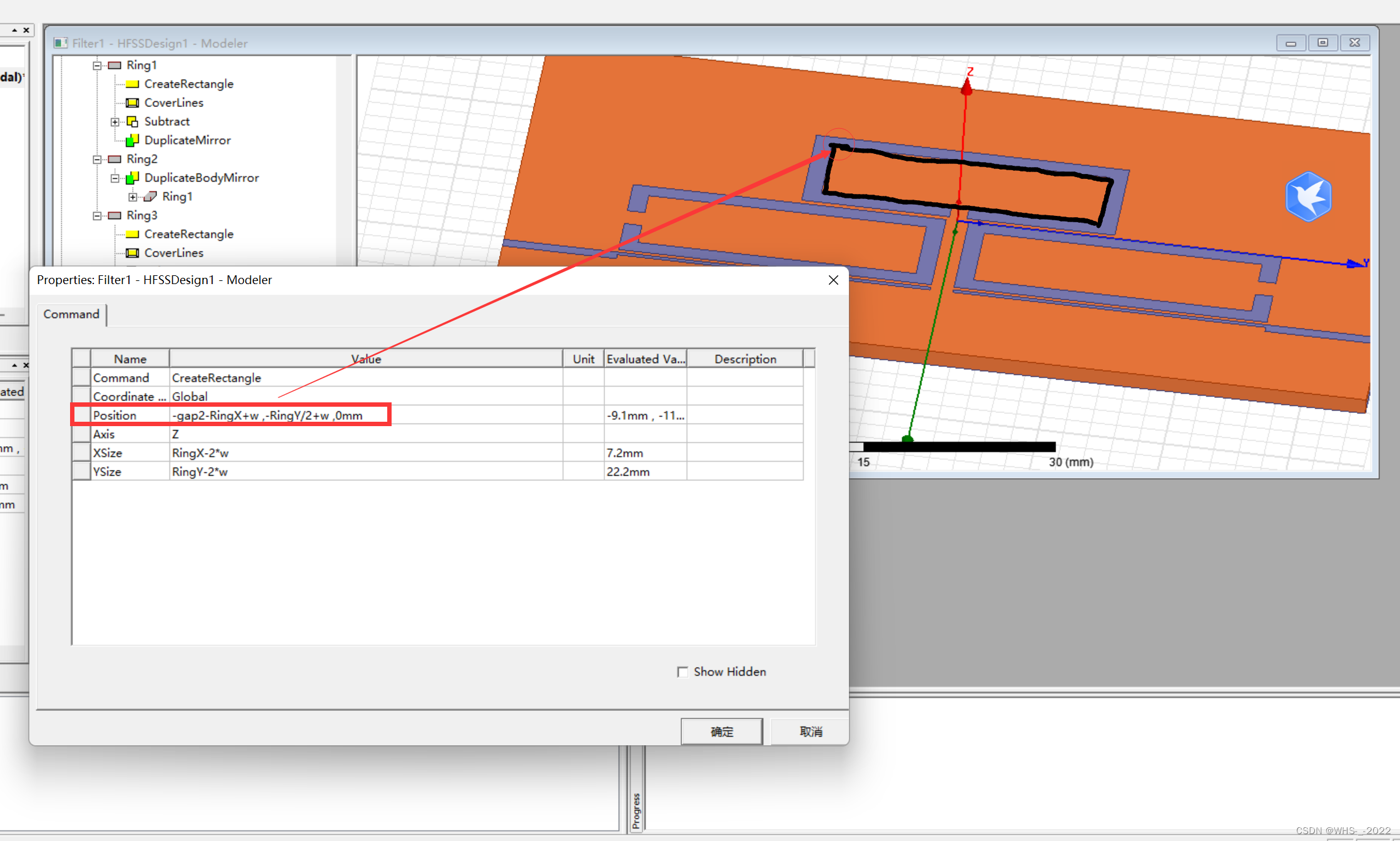1400x841 pixels.
Task: Click the CreateRectangle icon under Ring1
Action: click(x=132, y=84)
